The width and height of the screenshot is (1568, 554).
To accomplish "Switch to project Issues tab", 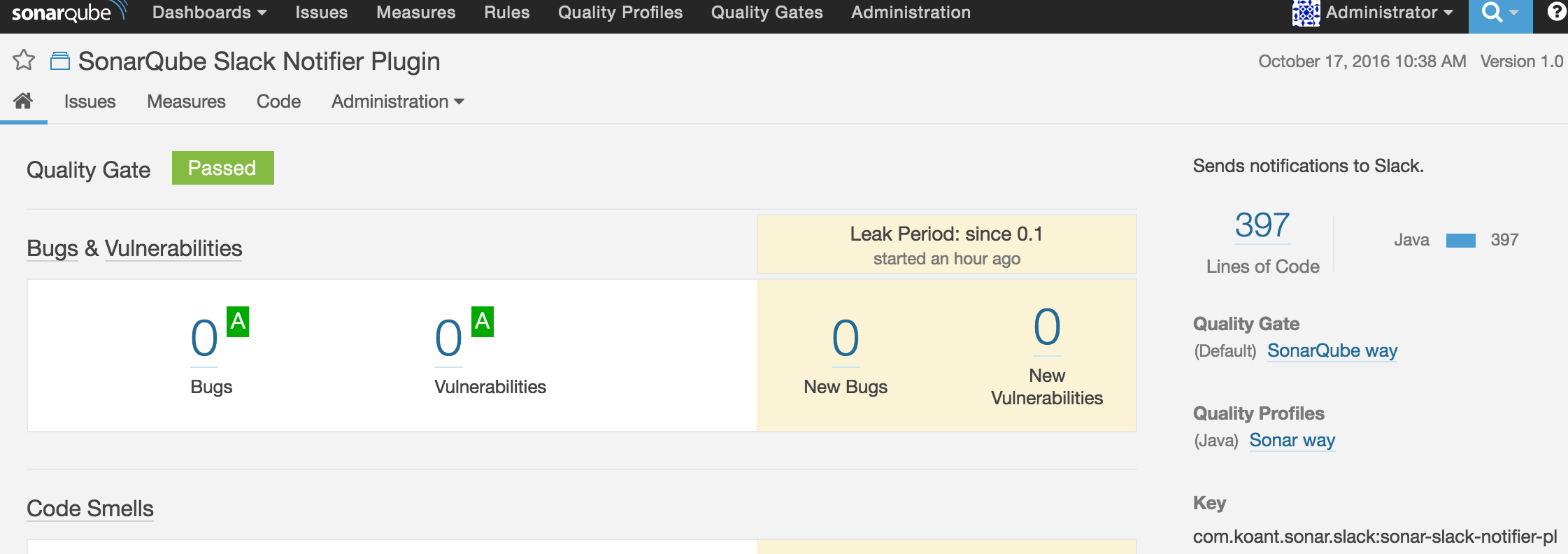I will pos(90,101).
